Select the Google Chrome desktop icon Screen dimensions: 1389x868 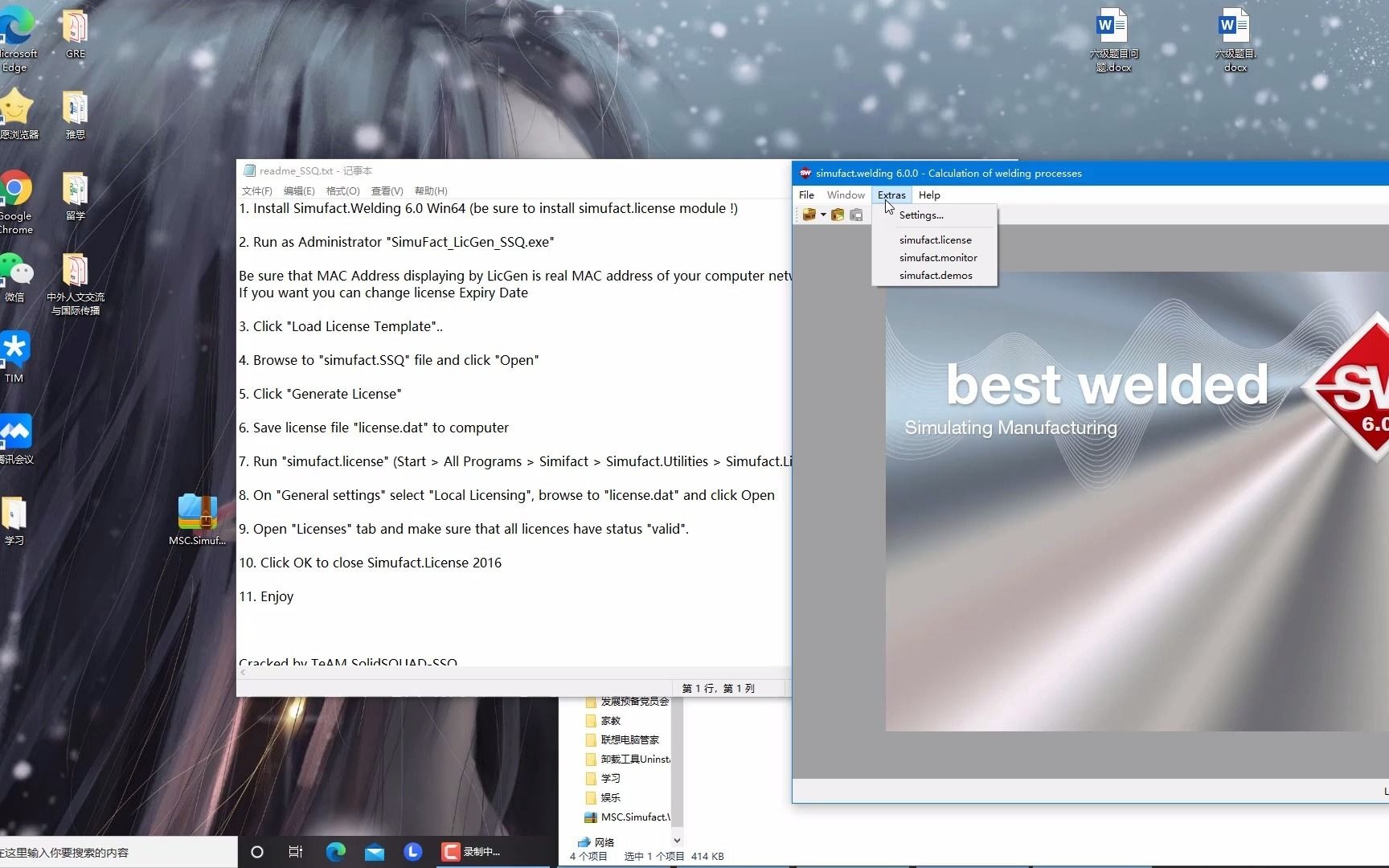[x=16, y=203]
